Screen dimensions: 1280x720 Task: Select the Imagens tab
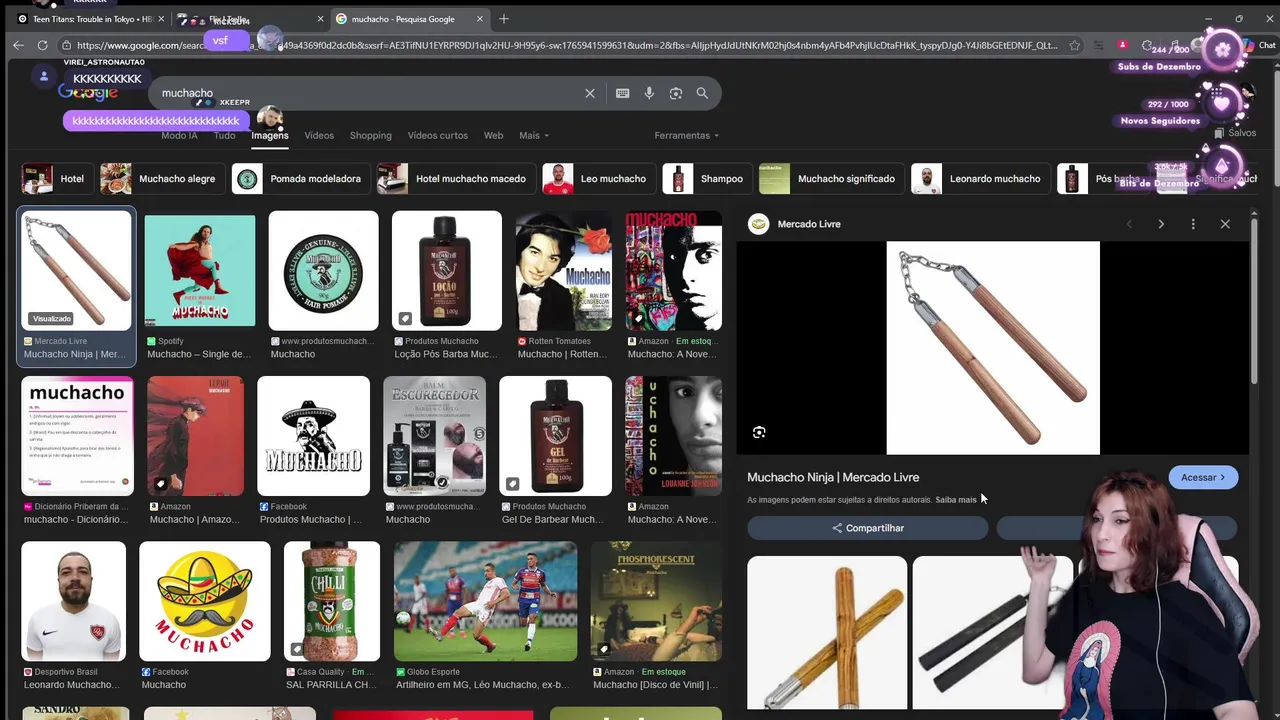[270, 135]
